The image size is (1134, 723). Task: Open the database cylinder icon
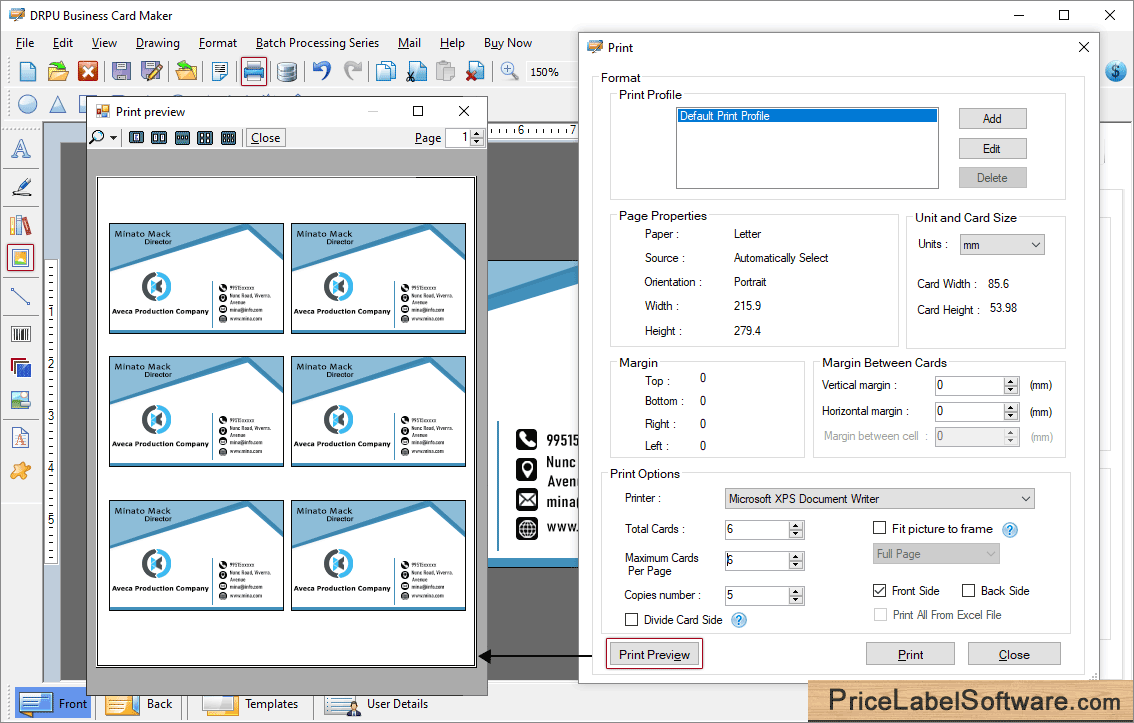(x=287, y=72)
